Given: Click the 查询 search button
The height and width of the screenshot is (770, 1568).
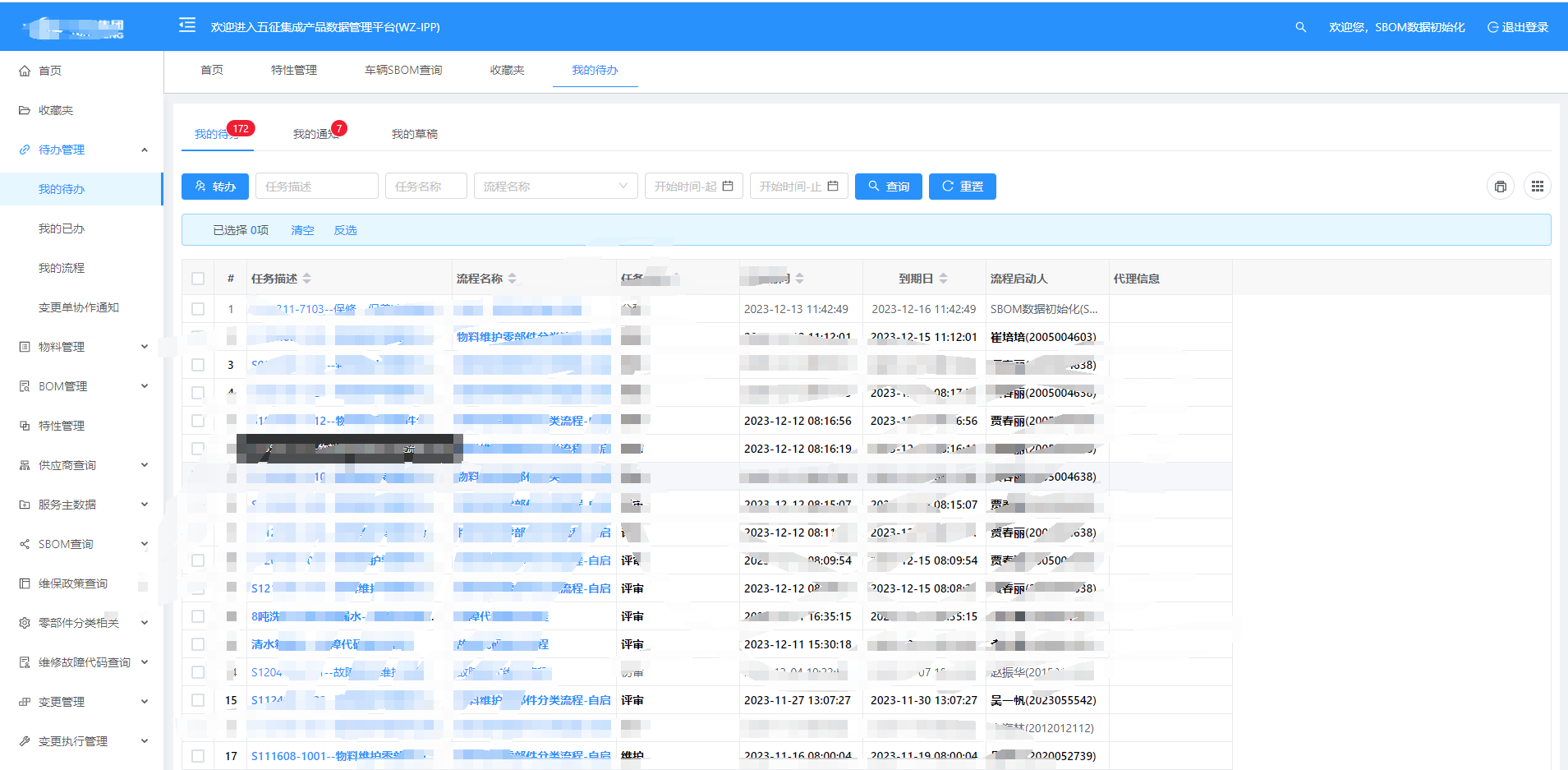Looking at the screenshot, I should 889,187.
